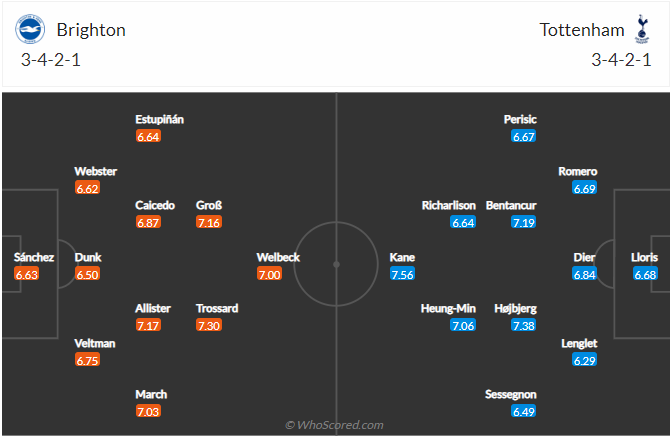Select Dunk's 6.50 rating badge
672x436 pixels.
tap(87, 274)
